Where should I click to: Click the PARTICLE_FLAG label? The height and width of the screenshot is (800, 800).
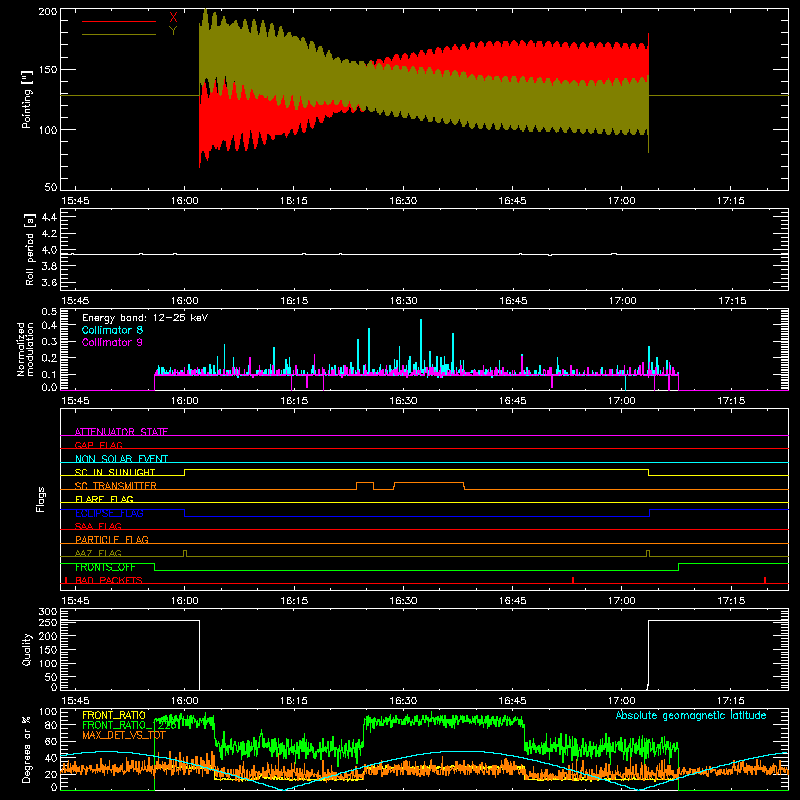pos(112,539)
